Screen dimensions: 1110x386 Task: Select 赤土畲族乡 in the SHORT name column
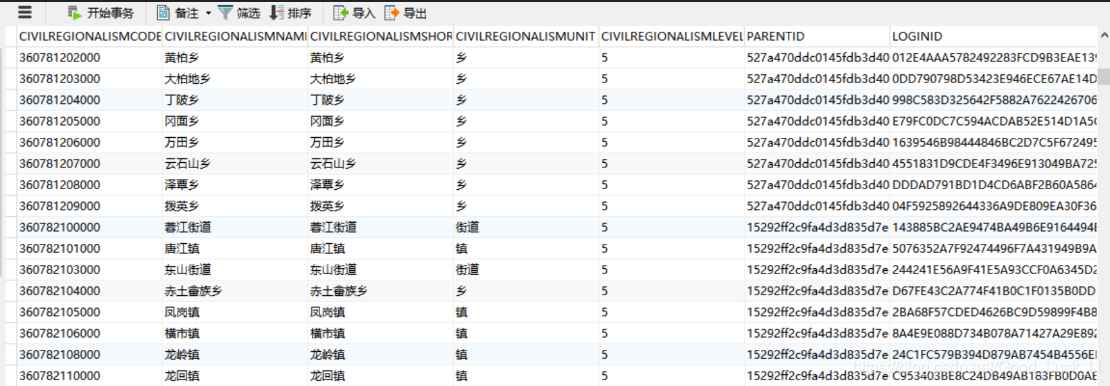click(381, 290)
